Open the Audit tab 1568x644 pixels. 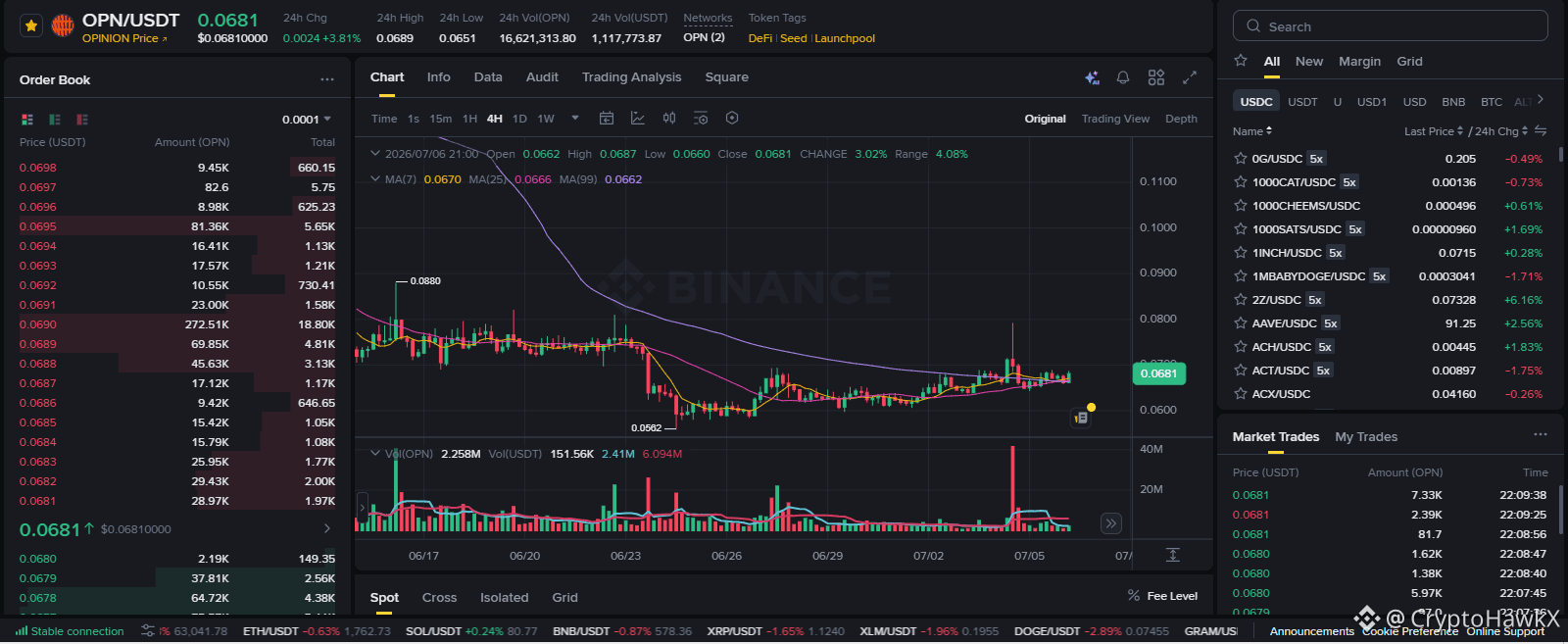point(542,77)
